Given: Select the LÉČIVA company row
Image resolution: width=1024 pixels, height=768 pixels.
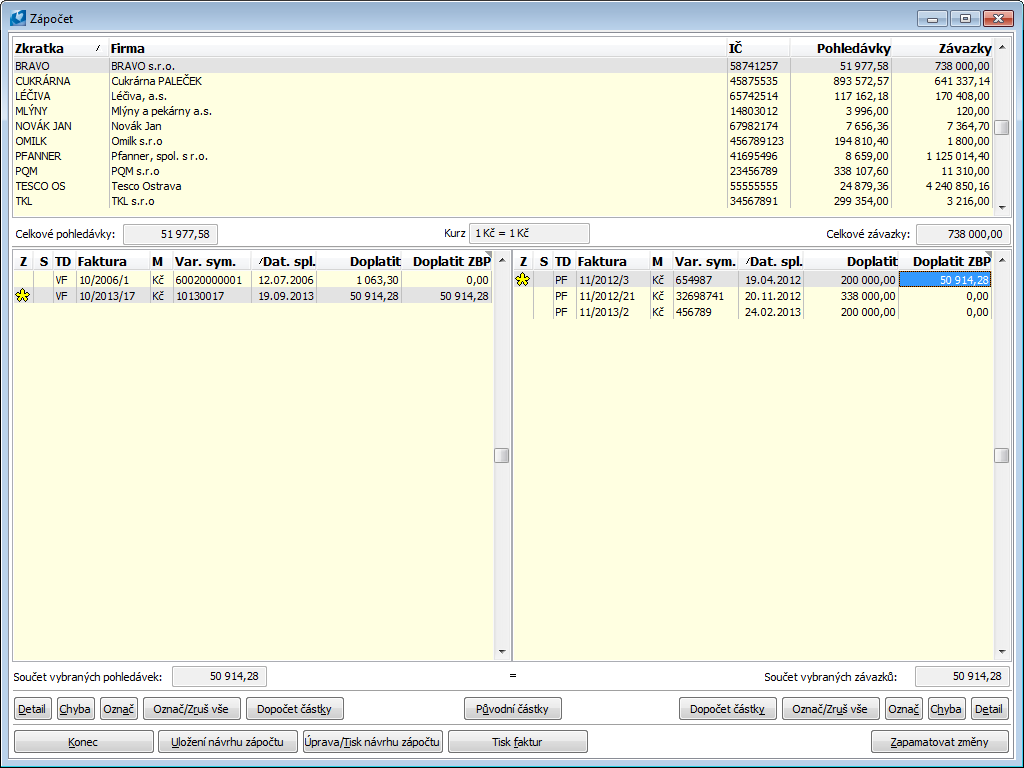Looking at the screenshot, I should [503, 96].
